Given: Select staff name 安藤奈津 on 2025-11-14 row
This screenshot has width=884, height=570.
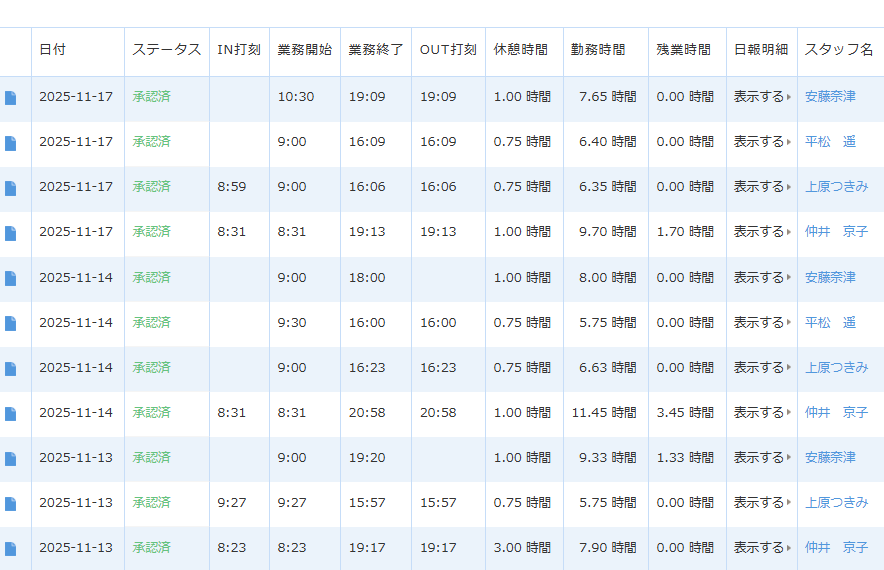Looking at the screenshot, I should (x=830, y=277).
